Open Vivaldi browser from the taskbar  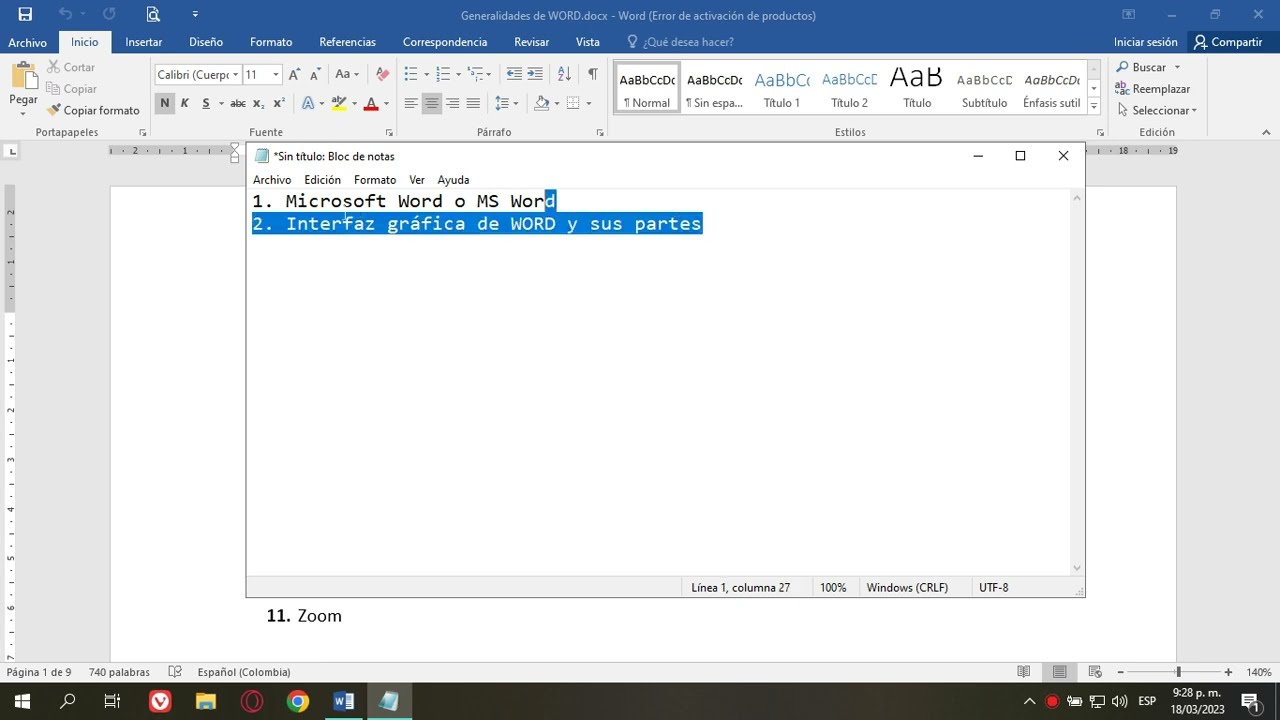click(x=160, y=701)
